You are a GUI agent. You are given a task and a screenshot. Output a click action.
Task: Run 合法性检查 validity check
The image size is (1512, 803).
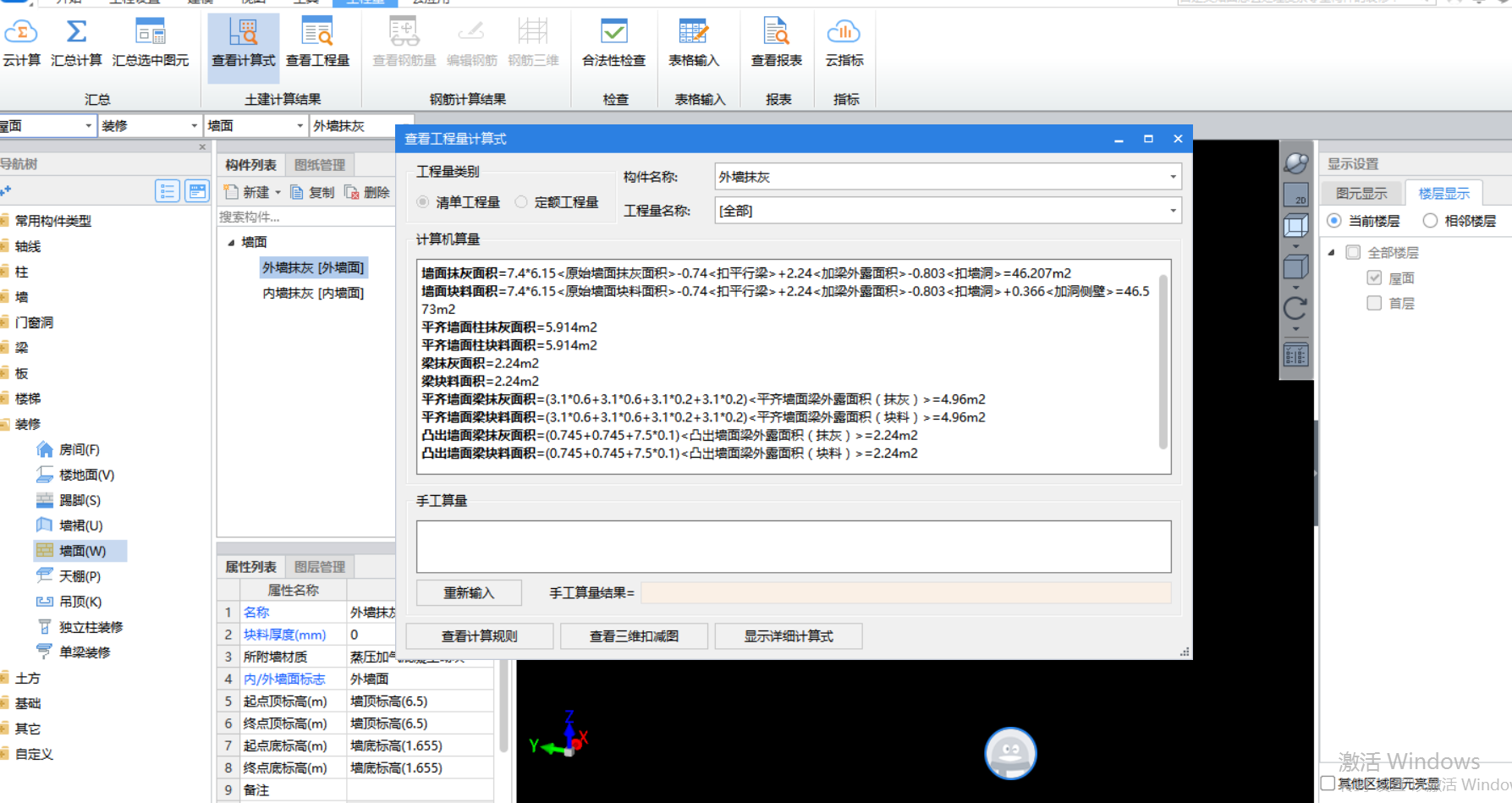click(x=614, y=43)
